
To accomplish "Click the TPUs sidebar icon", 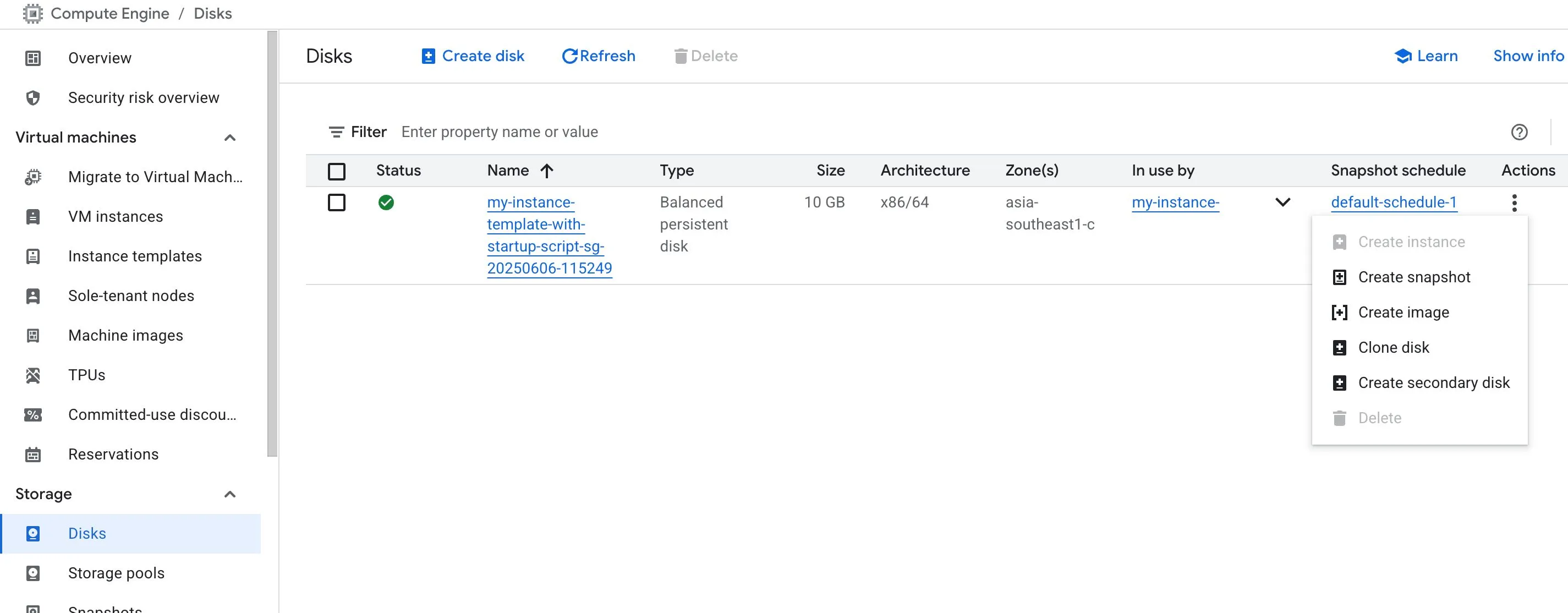I will pos(33,375).
